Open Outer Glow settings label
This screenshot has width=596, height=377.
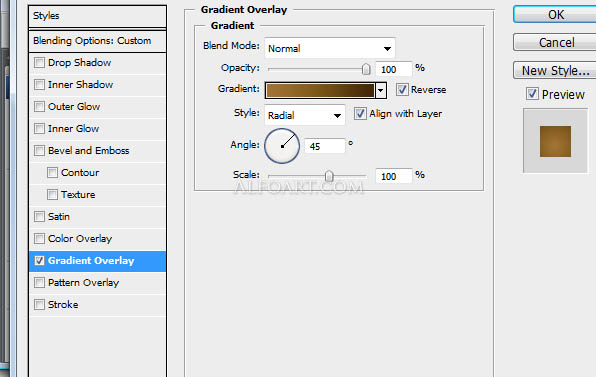pos(74,106)
